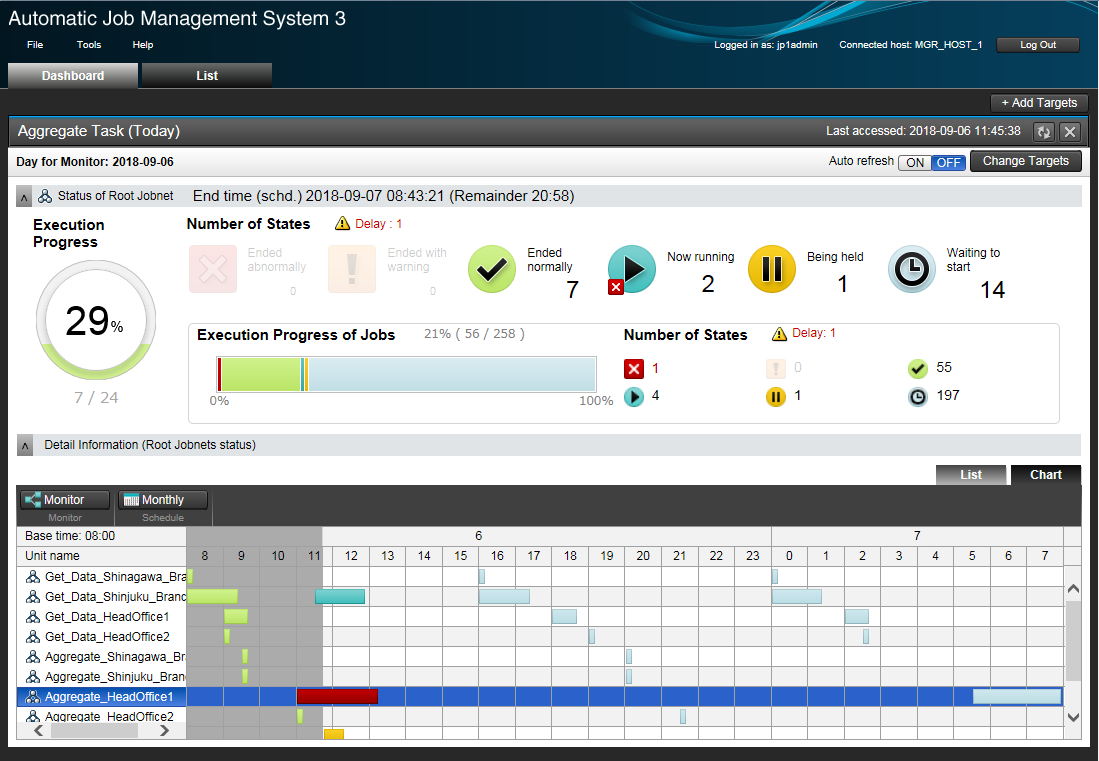Click the Status of Root Jobnet icon

tap(45, 196)
